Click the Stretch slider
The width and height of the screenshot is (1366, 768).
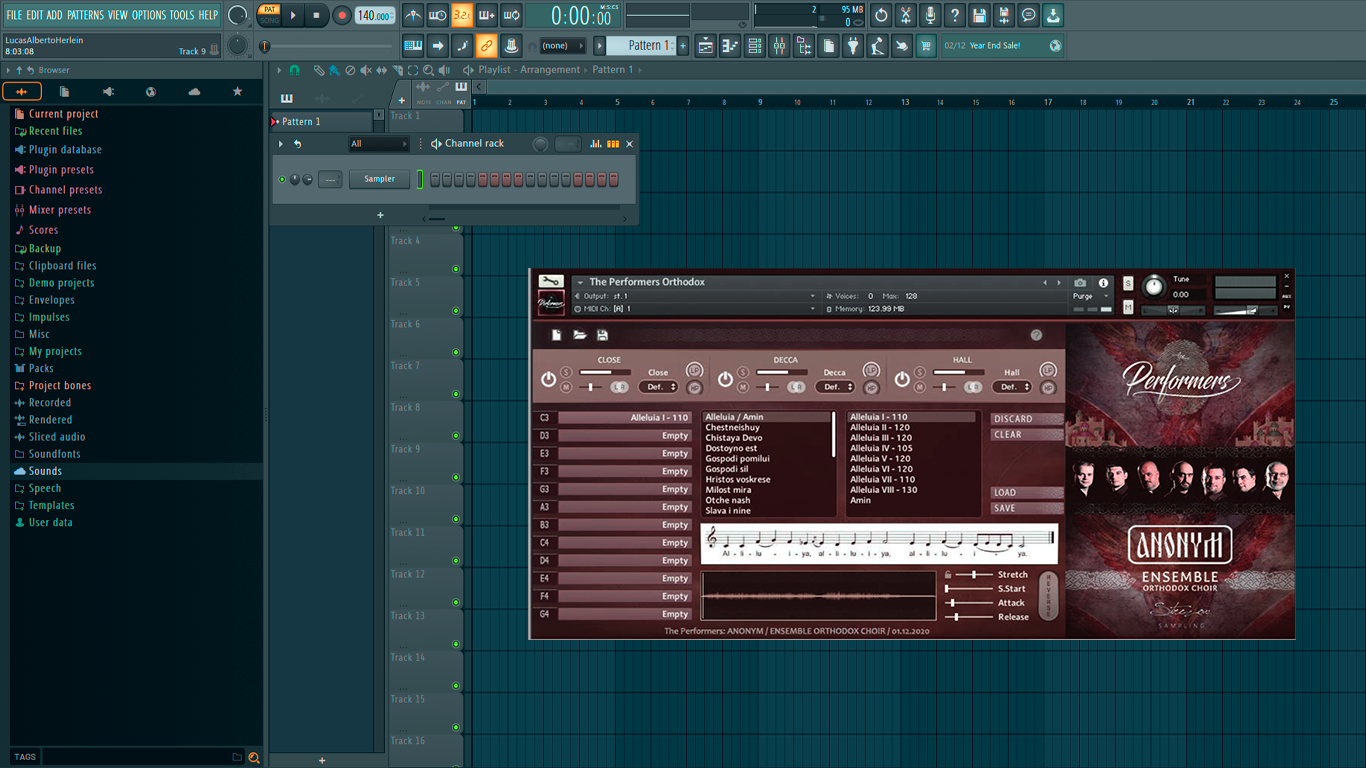point(973,575)
